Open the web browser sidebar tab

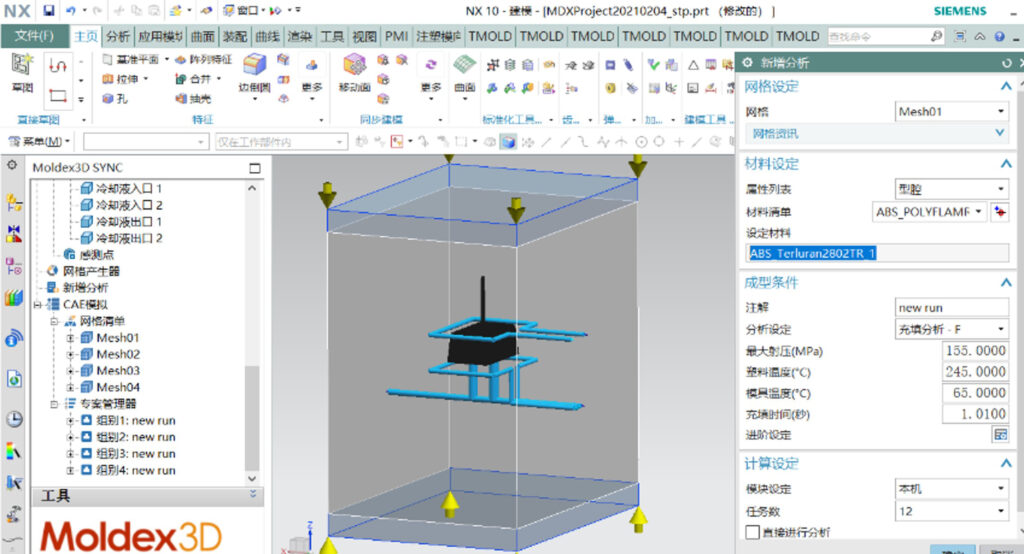coord(14,378)
